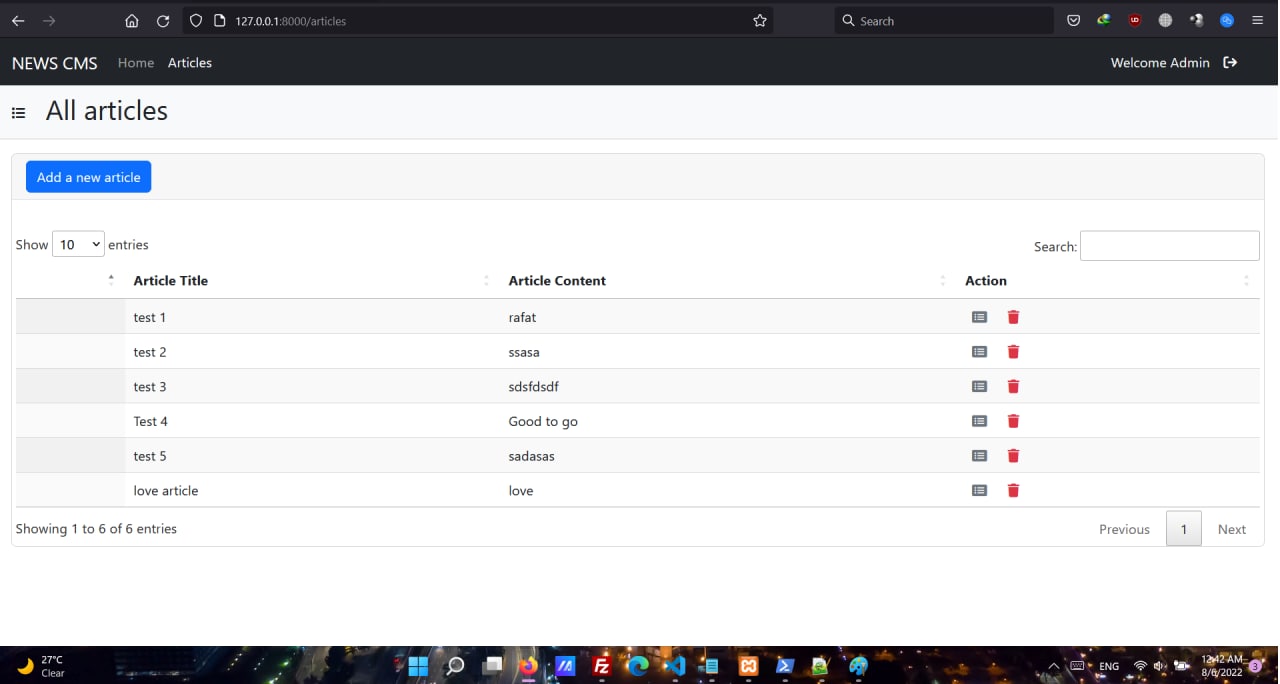Open taskbar search magnifier

455,666
